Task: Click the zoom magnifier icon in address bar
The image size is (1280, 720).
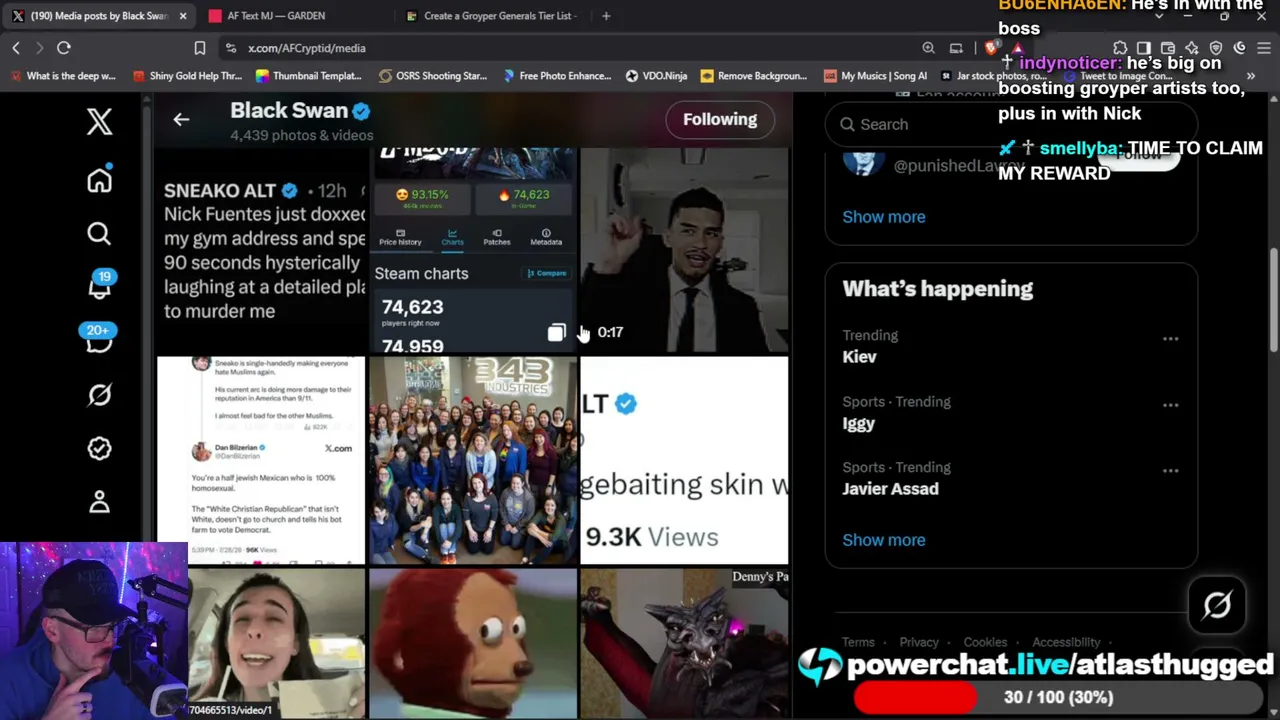Action: [929, 48]
